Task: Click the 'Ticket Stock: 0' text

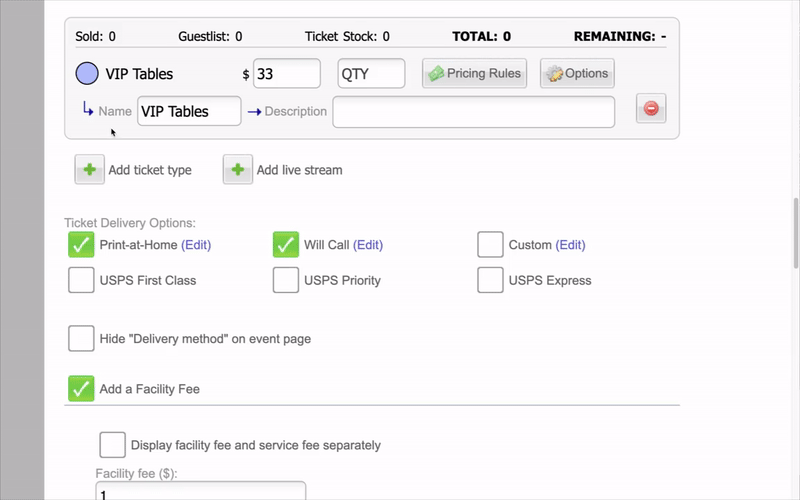Action: click(347, 36)
